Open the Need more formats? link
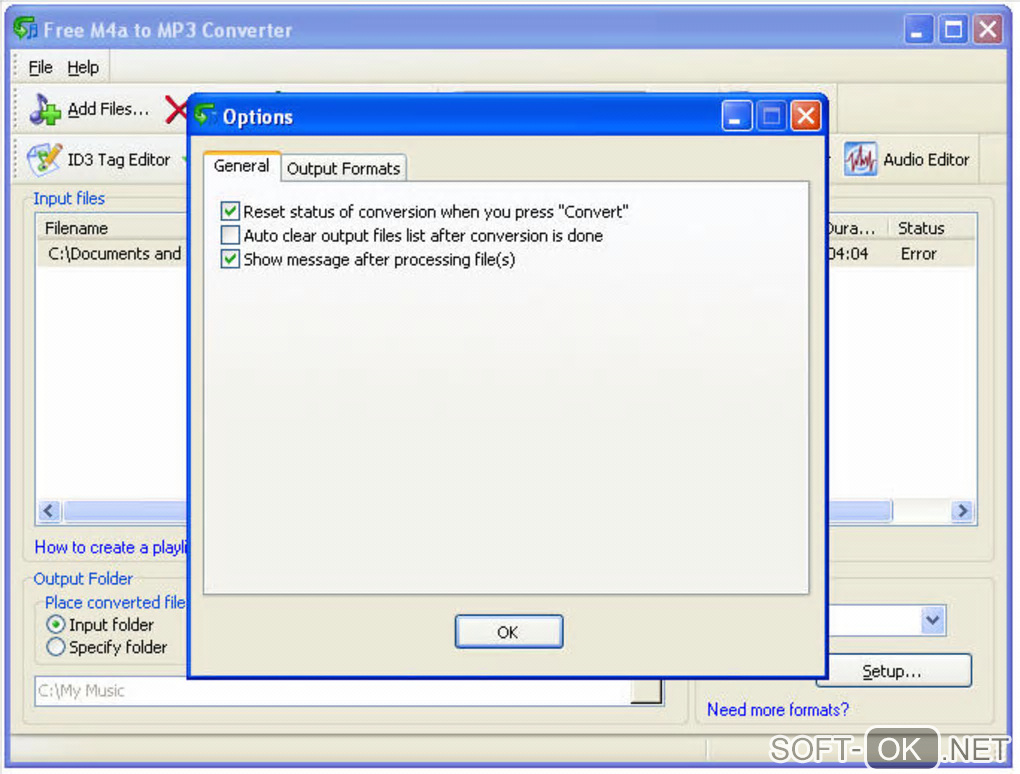The height and width of the screenshot is (774, 1020). [x=778, y=710]
